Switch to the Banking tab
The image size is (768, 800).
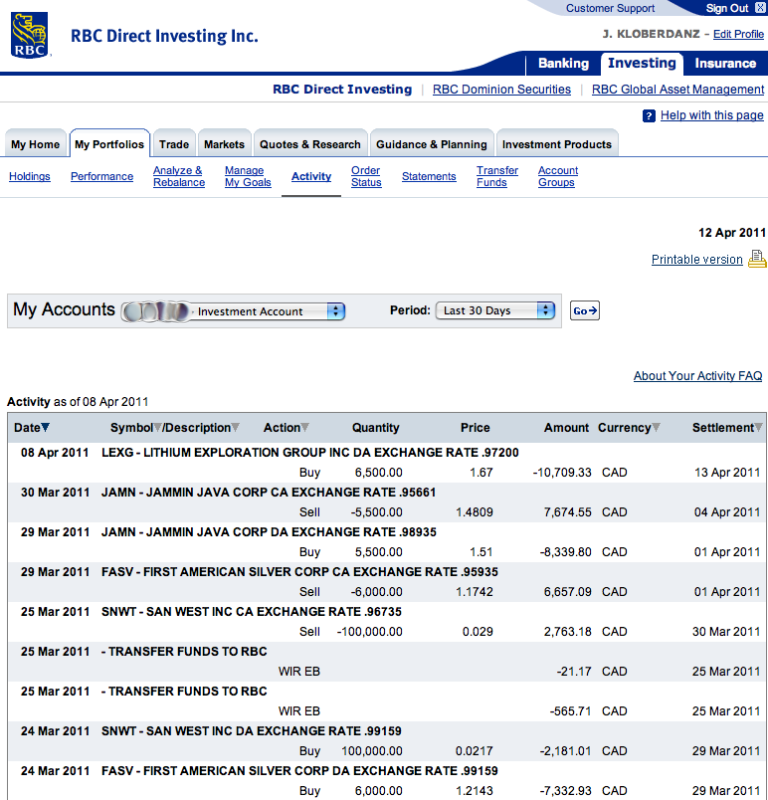[563, 63]
